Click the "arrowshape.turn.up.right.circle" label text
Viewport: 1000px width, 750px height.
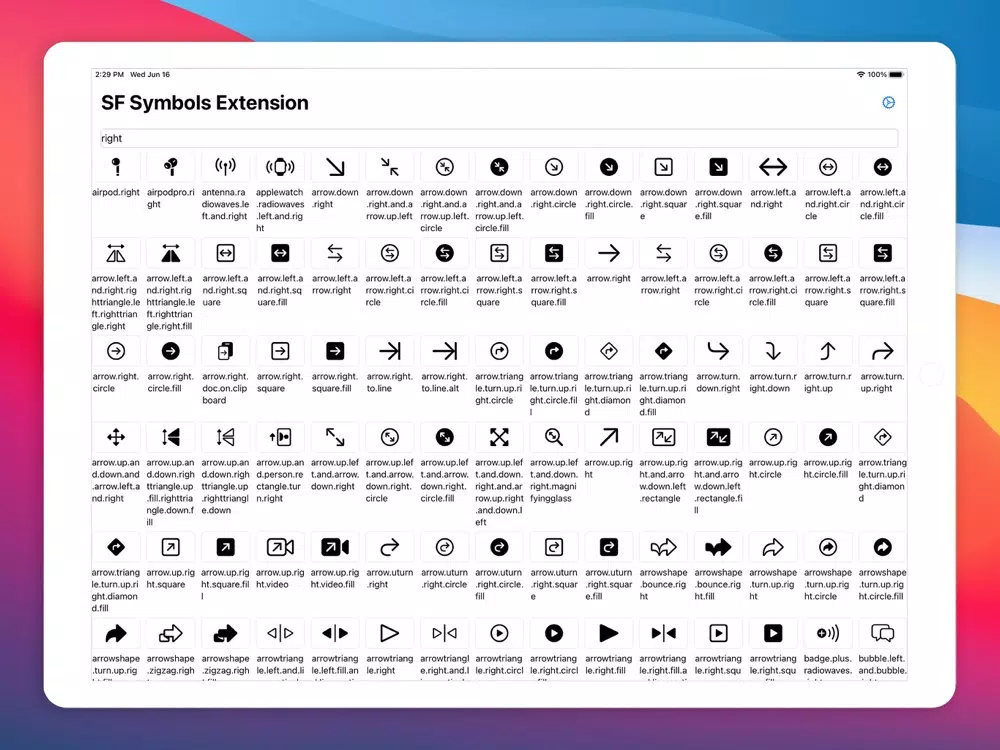[828, 584]
